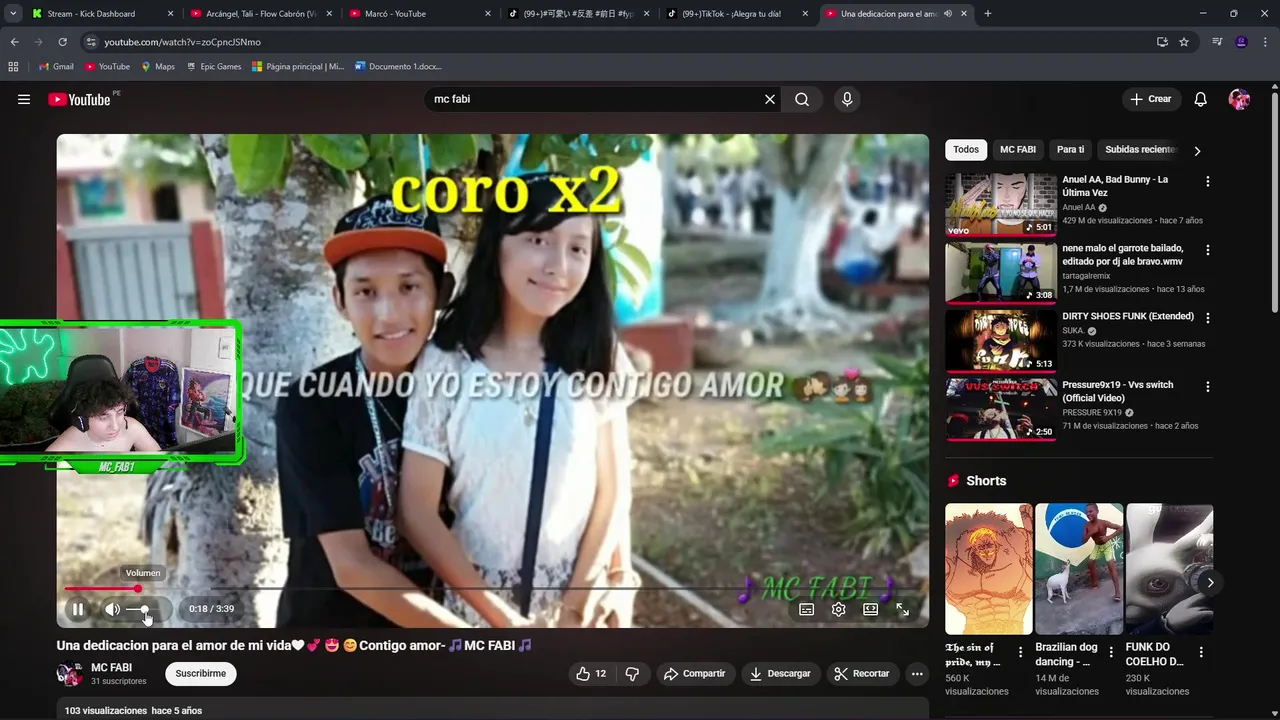This screenshot has width=1280, height=720.
Task: Clip the video with Recortar
Action: (862, 674)
